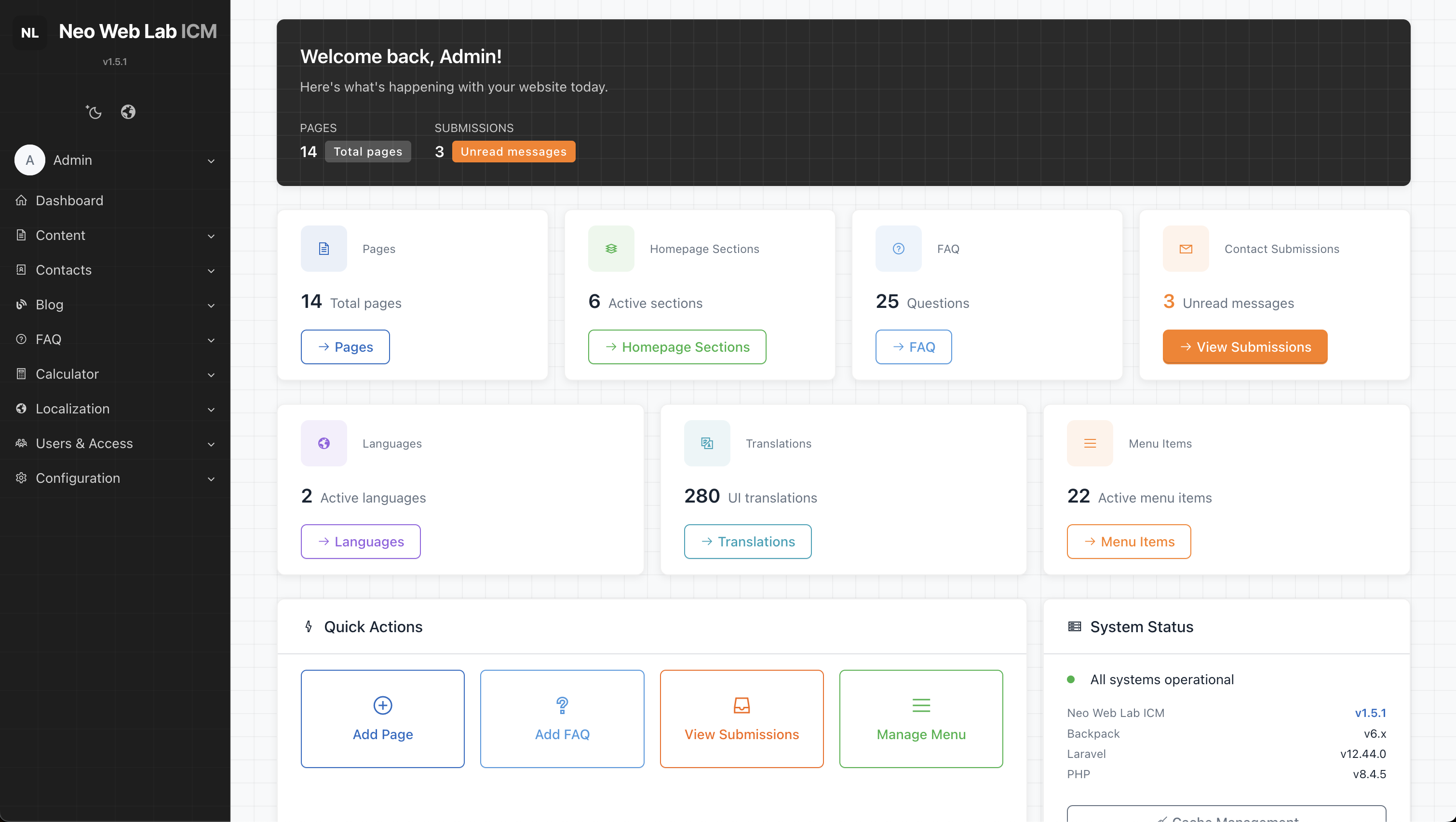Click the Menu Items hamburger icon

point(1089,443)
